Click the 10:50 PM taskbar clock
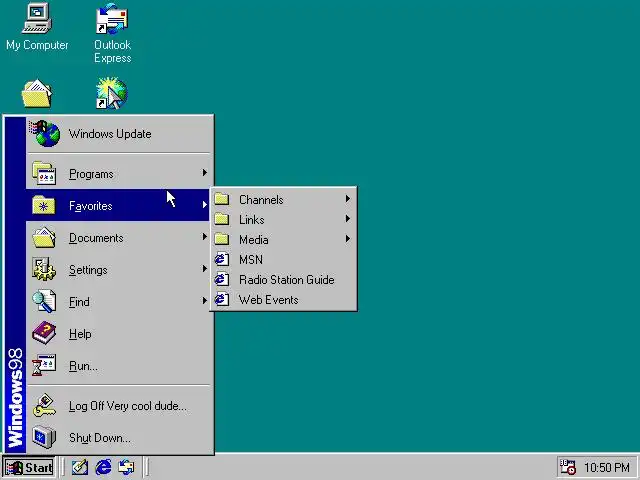The image size is (640, 480). pyautogui.click(x=607, y=467)
